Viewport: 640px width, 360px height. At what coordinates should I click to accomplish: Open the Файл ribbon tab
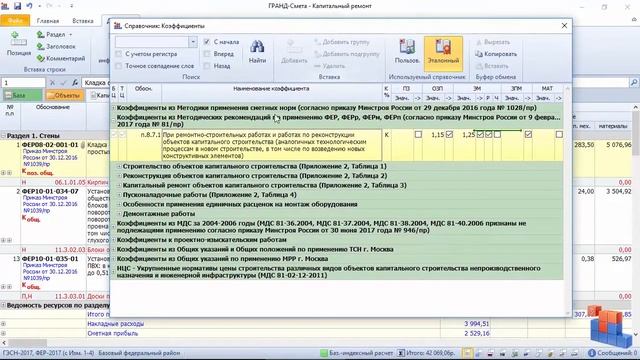click(15, 20)
